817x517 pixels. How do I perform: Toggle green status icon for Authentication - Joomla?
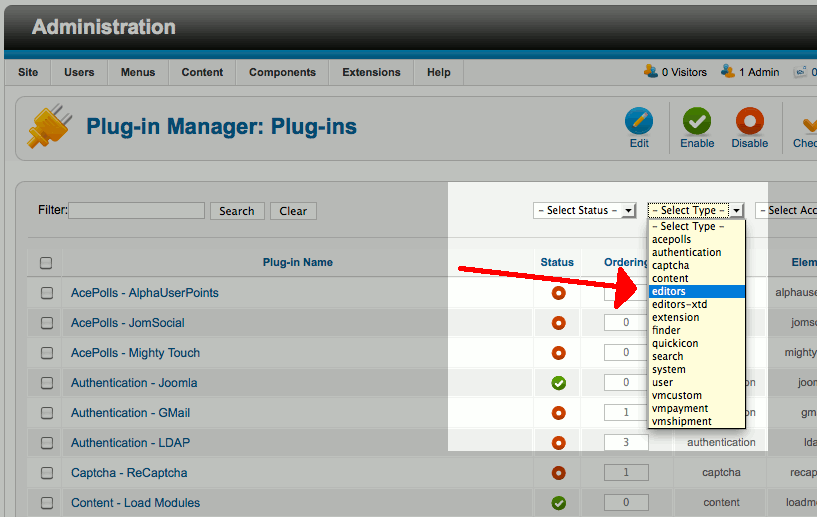pyautogui.click(x=559, y=383)
